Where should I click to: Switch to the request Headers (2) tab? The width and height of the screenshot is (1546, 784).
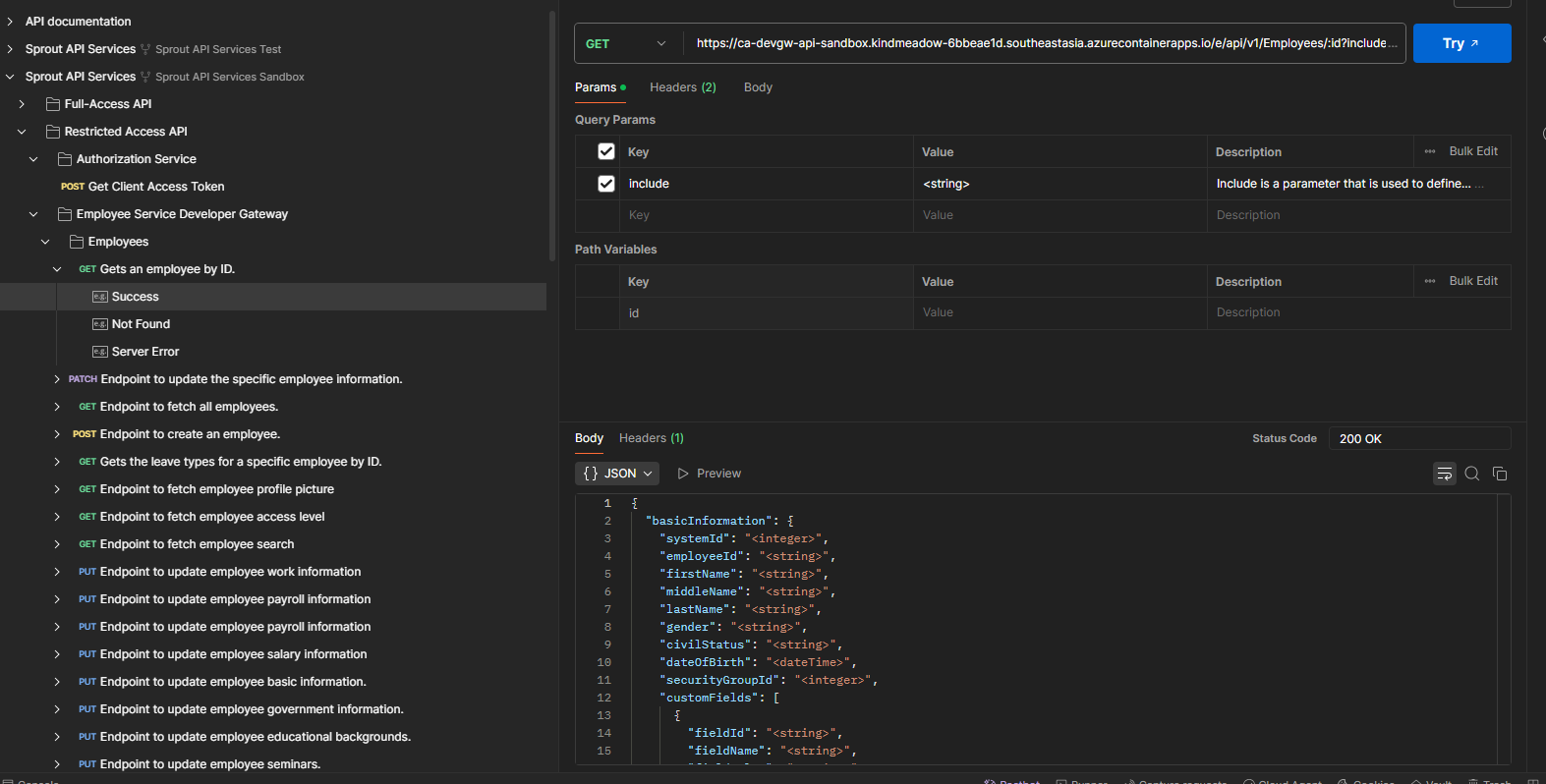[x=682, y=87]
